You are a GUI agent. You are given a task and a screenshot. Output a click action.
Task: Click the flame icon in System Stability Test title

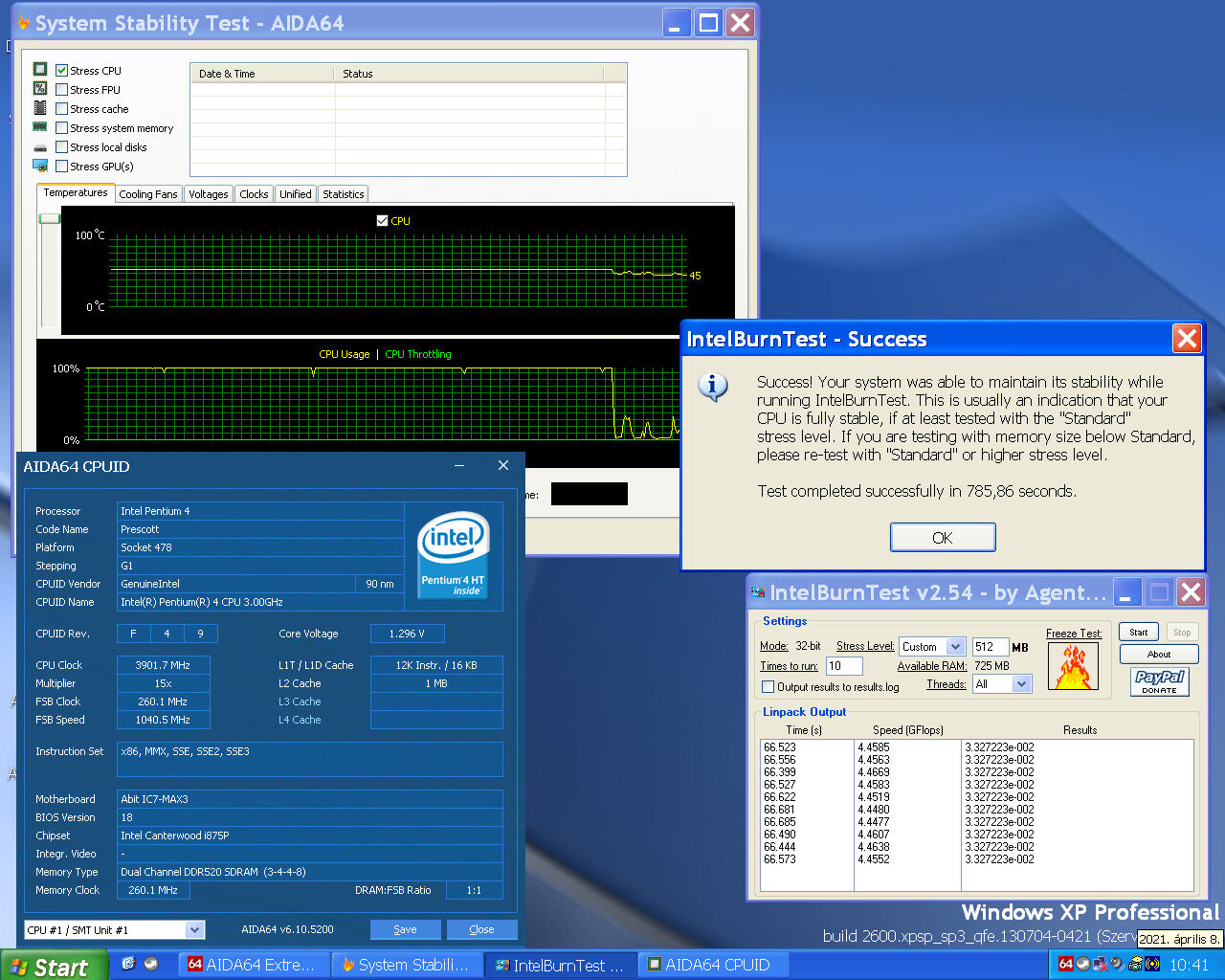tap(24, 23)
